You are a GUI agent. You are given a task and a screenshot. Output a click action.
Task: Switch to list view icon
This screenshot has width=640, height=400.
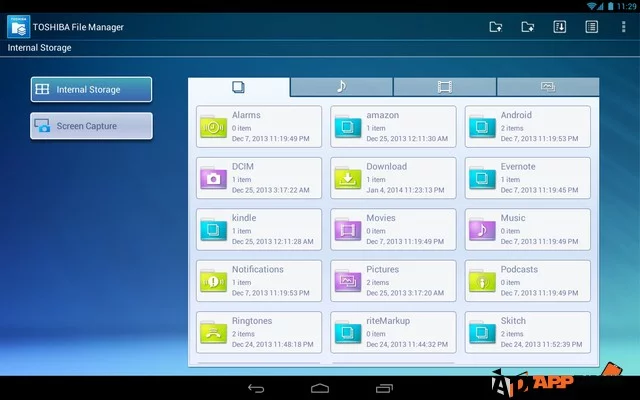point(591,27)
